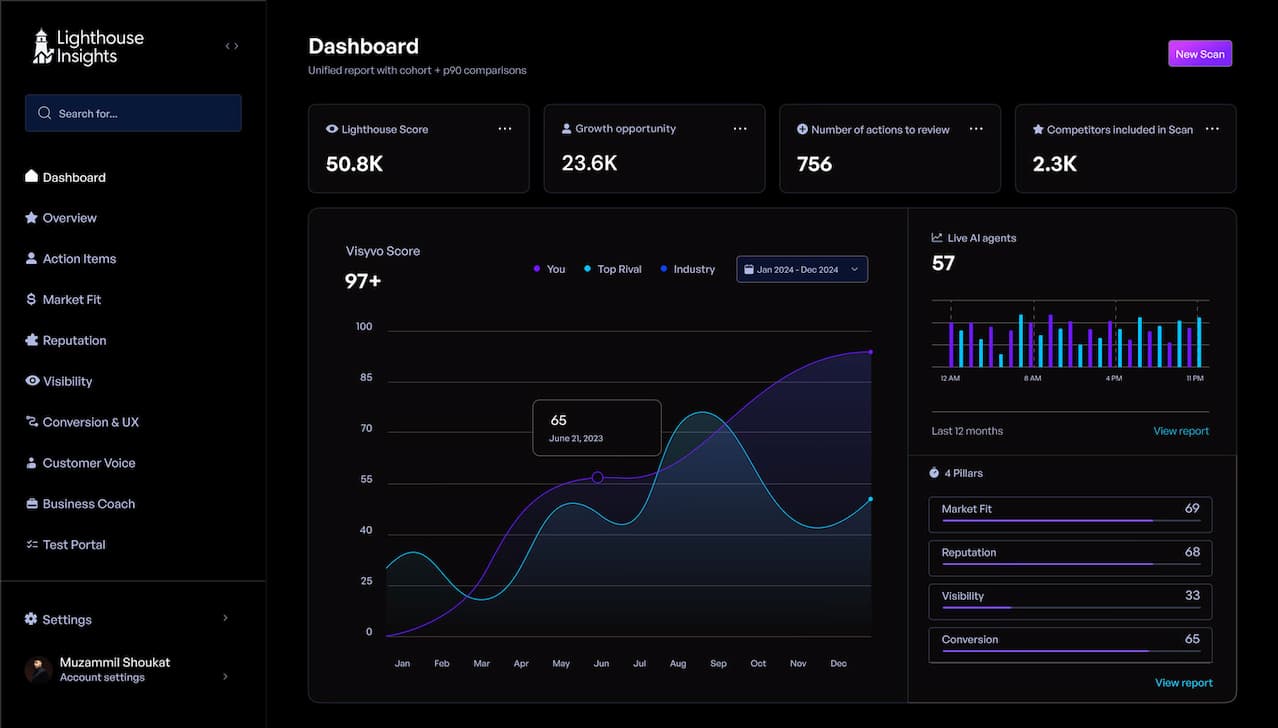The height and width of the screenshot is (728, 1278).
Task: Select the Visibility eye icon in sidebar
Action: (x=31, y=381)
